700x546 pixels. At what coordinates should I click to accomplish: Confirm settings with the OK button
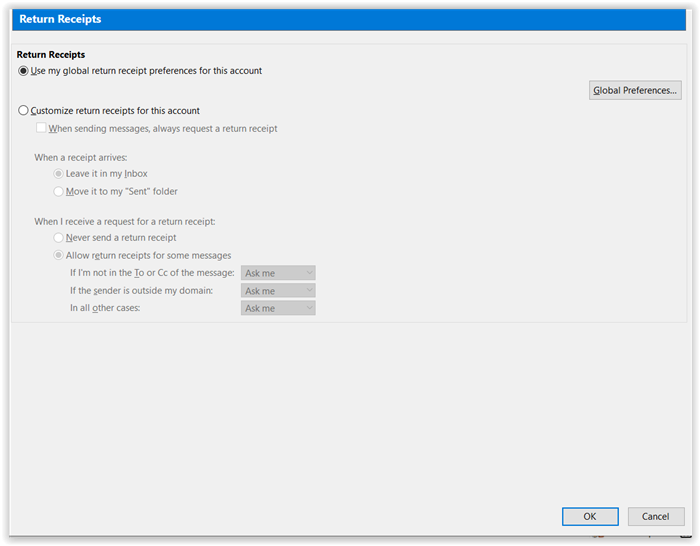pyautogui.click(x=590, y=516)
